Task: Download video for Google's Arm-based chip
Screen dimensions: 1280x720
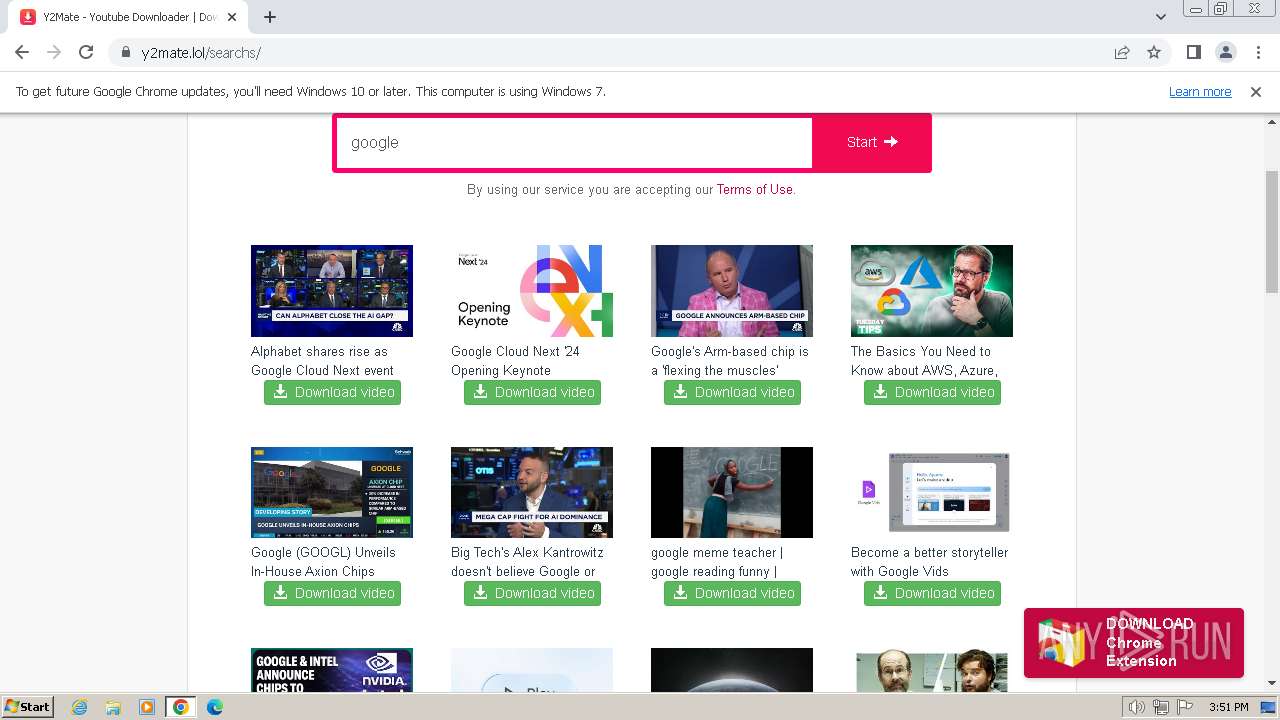Action: tap(732, 392)
